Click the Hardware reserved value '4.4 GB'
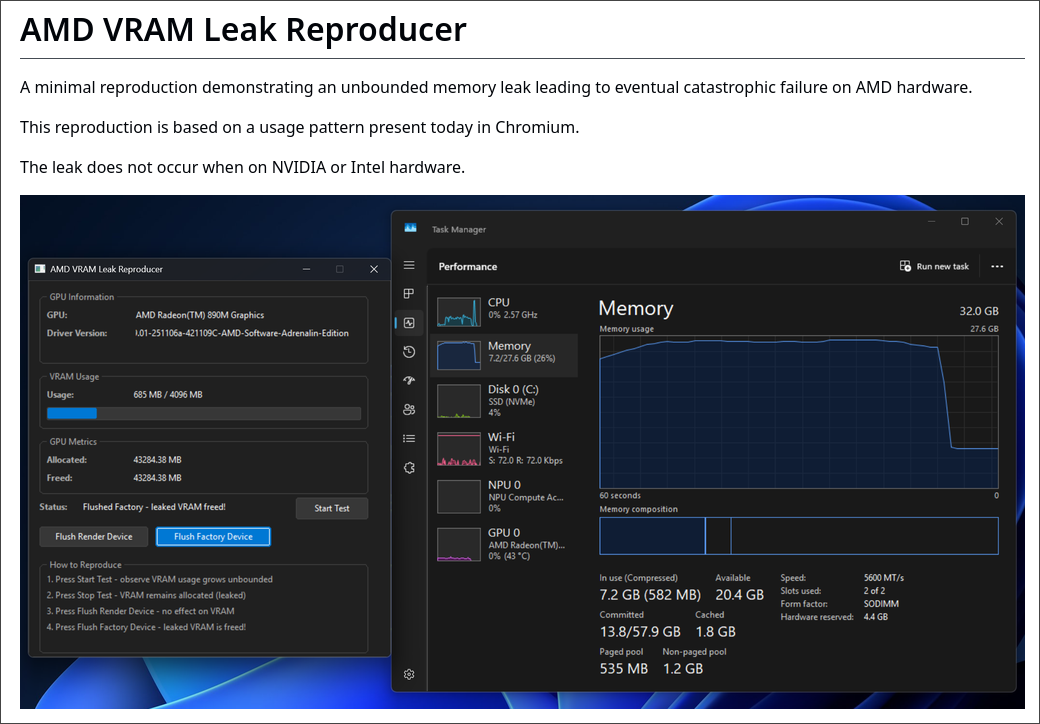Image resolution: width=1040 pixels, height=724 pixels. pyautogui.click(x=876, y=617)
